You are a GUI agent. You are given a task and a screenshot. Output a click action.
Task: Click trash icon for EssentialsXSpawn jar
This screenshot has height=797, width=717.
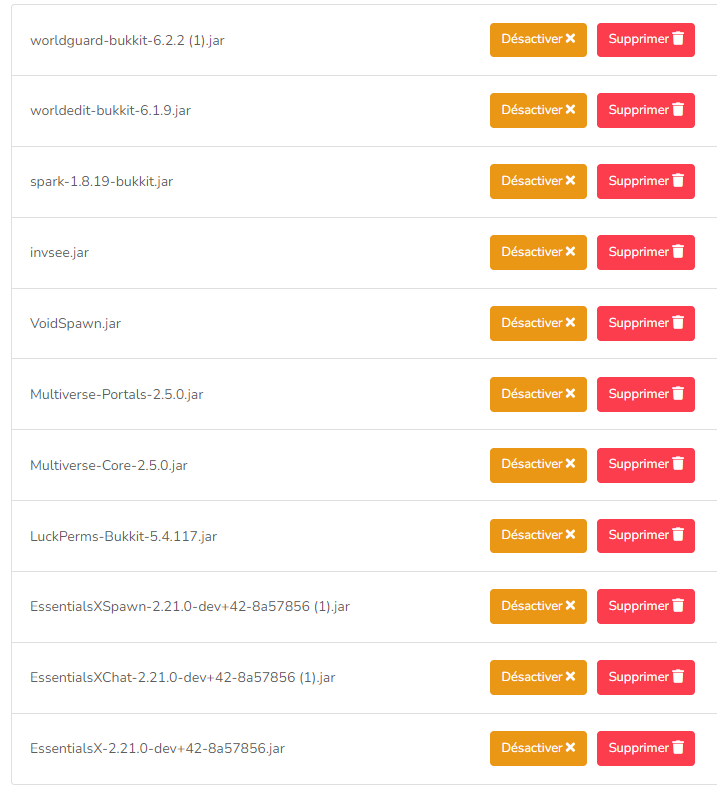point(678,605)
